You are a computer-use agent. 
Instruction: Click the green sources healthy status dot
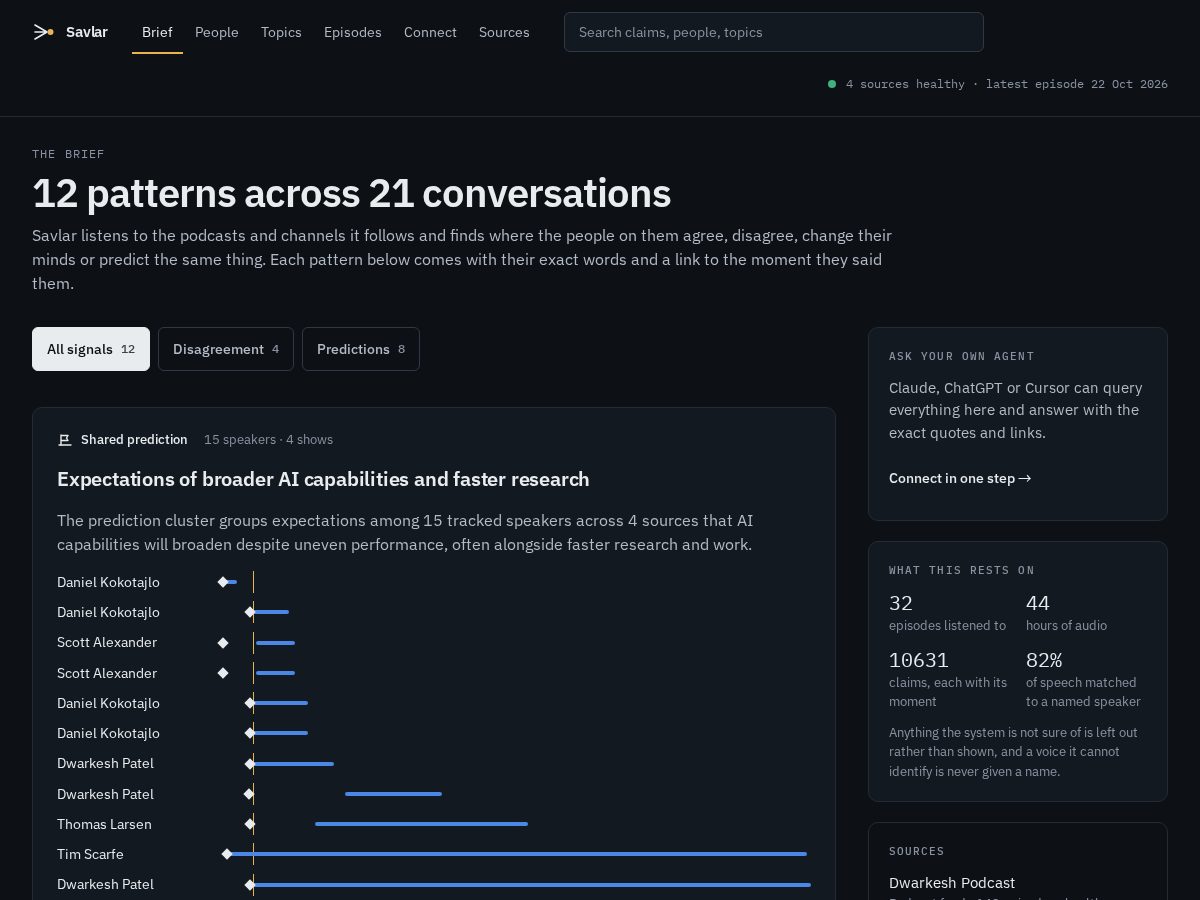(832, 84)
